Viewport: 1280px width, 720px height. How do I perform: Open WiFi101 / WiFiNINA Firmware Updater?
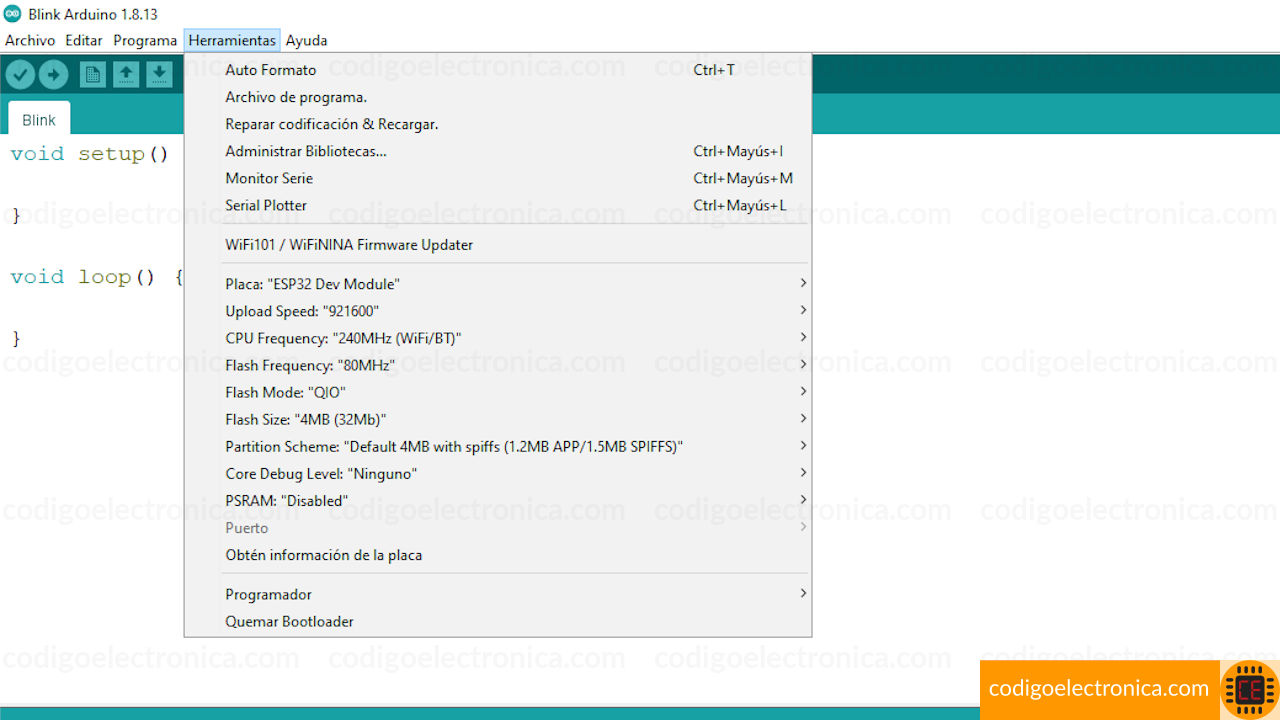[x=498, y=245]
